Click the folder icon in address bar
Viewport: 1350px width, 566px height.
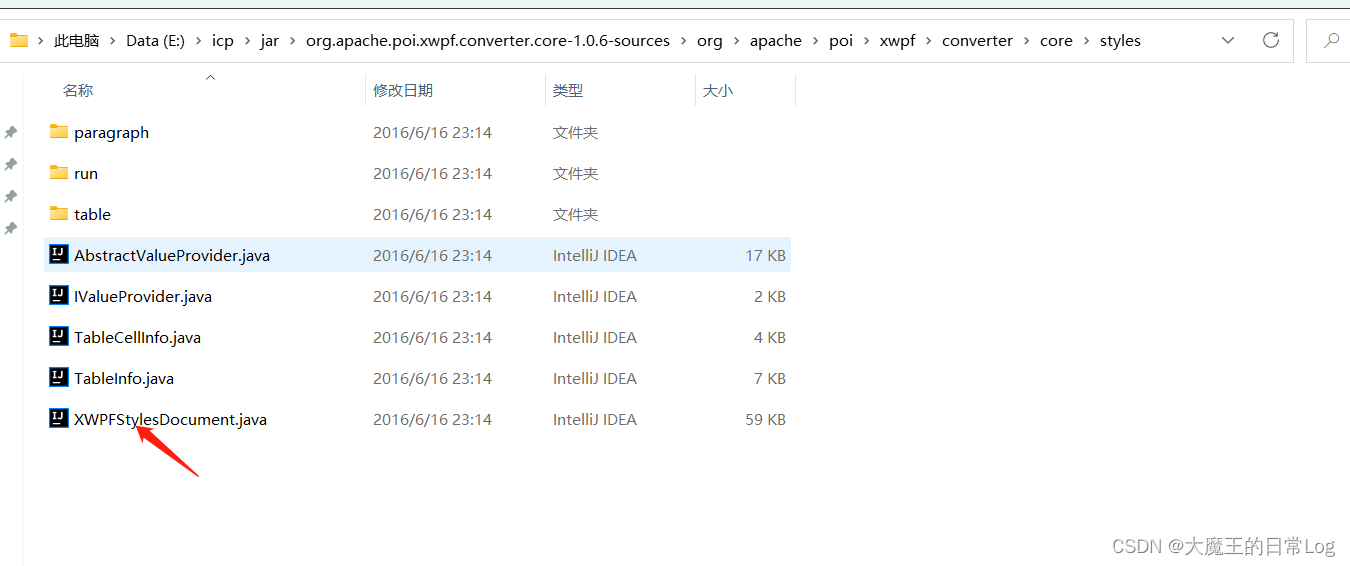tap(18, 40)
